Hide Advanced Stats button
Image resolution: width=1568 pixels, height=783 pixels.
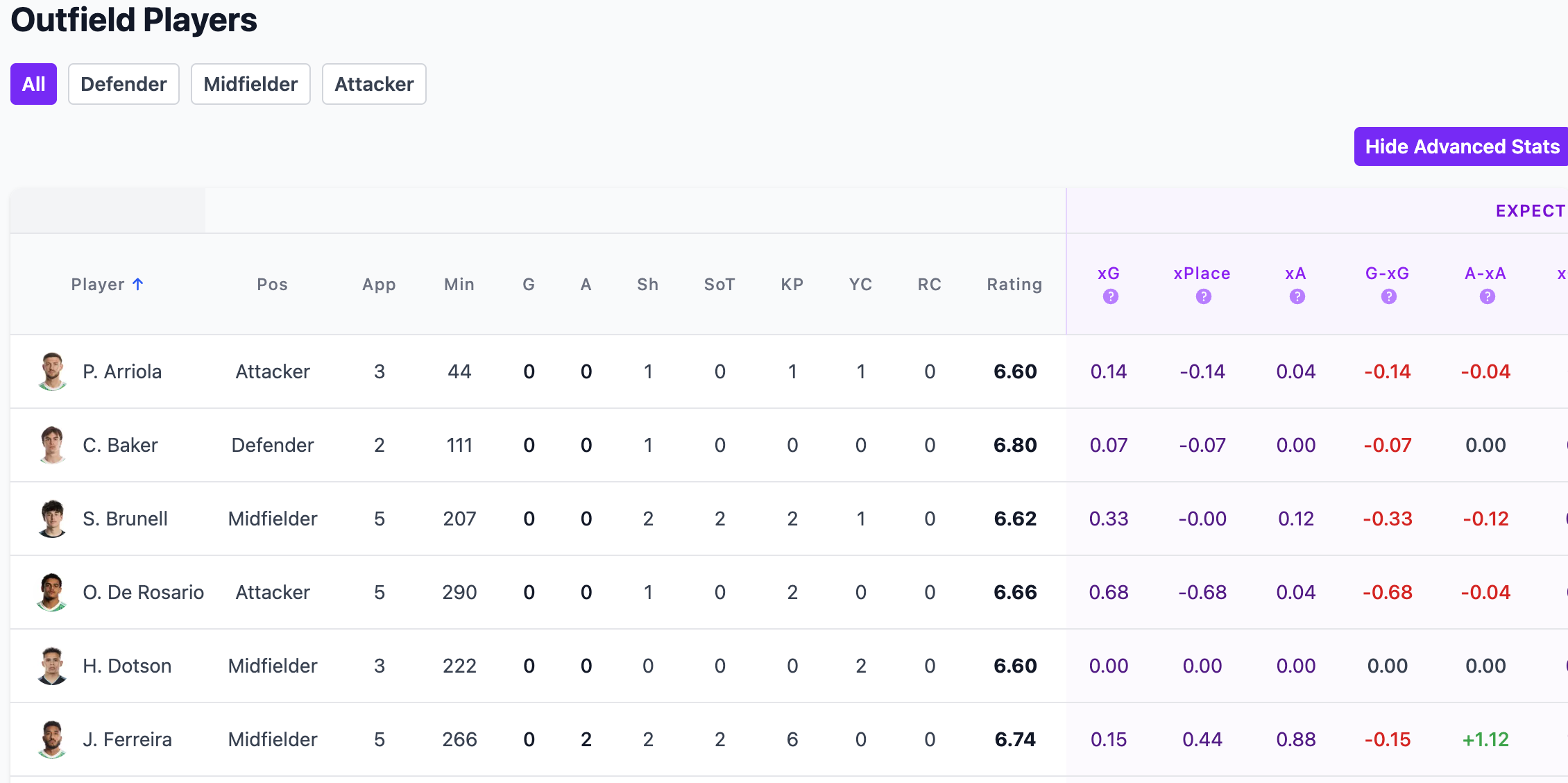pos(1461,146)
